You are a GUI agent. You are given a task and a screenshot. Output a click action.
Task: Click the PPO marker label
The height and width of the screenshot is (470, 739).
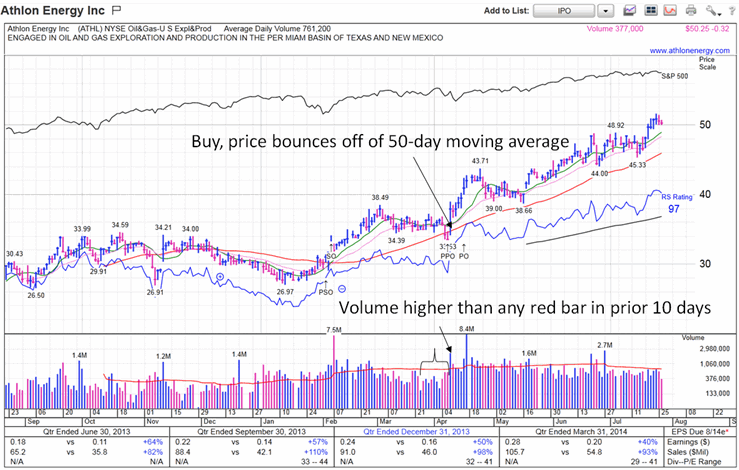pos(448,256)
